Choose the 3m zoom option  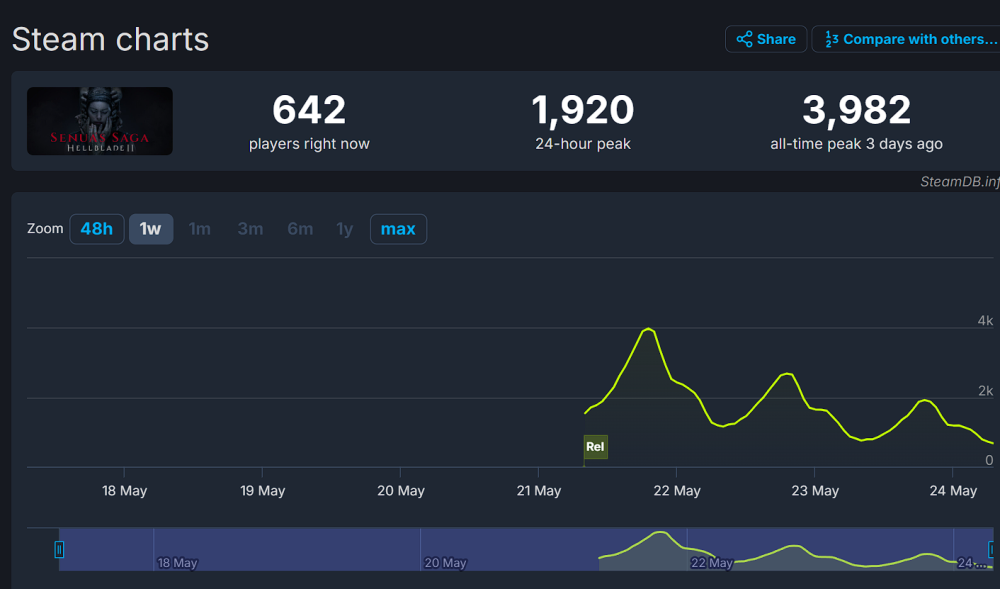(250, 229)
